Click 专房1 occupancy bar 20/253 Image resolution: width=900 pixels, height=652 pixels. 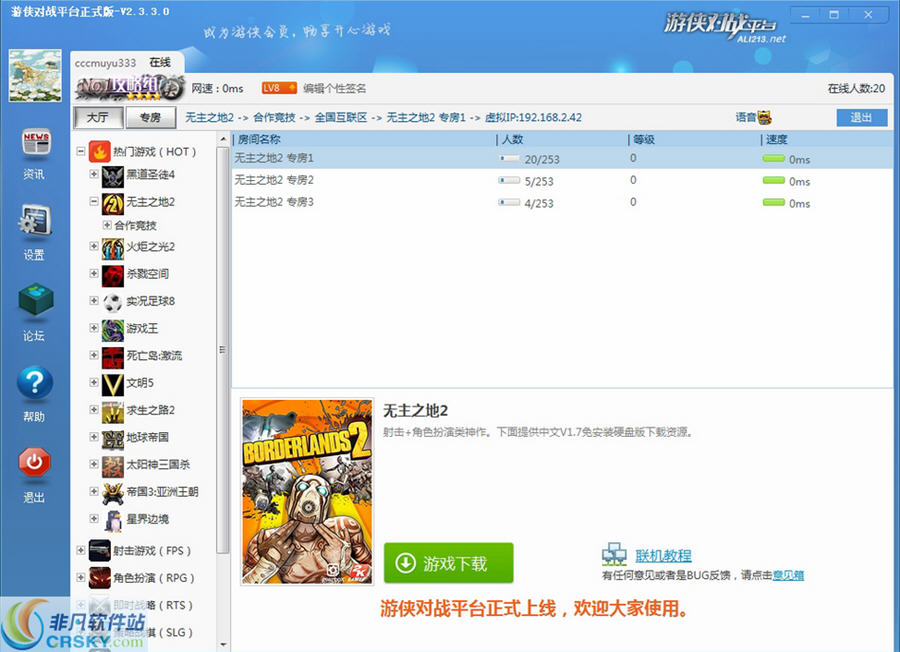[509, 158]
